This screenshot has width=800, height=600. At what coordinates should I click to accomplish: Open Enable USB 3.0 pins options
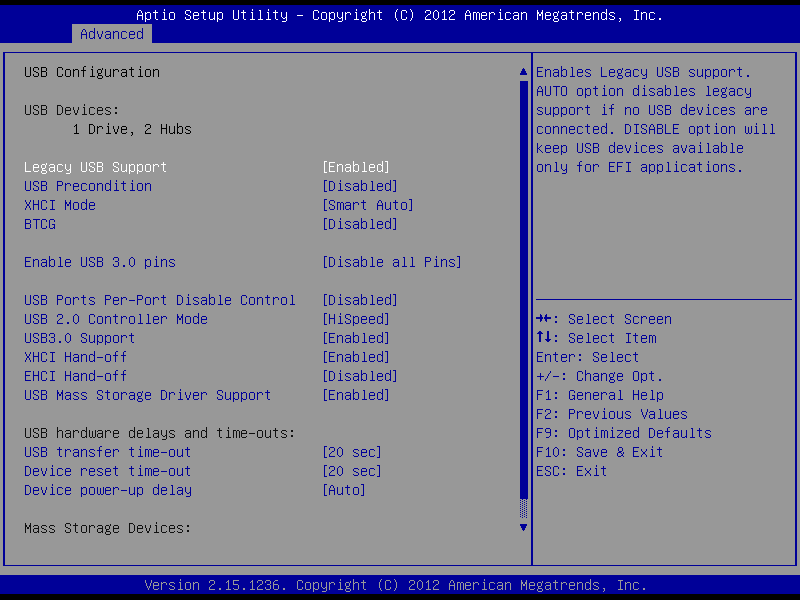tap(391, 262)
